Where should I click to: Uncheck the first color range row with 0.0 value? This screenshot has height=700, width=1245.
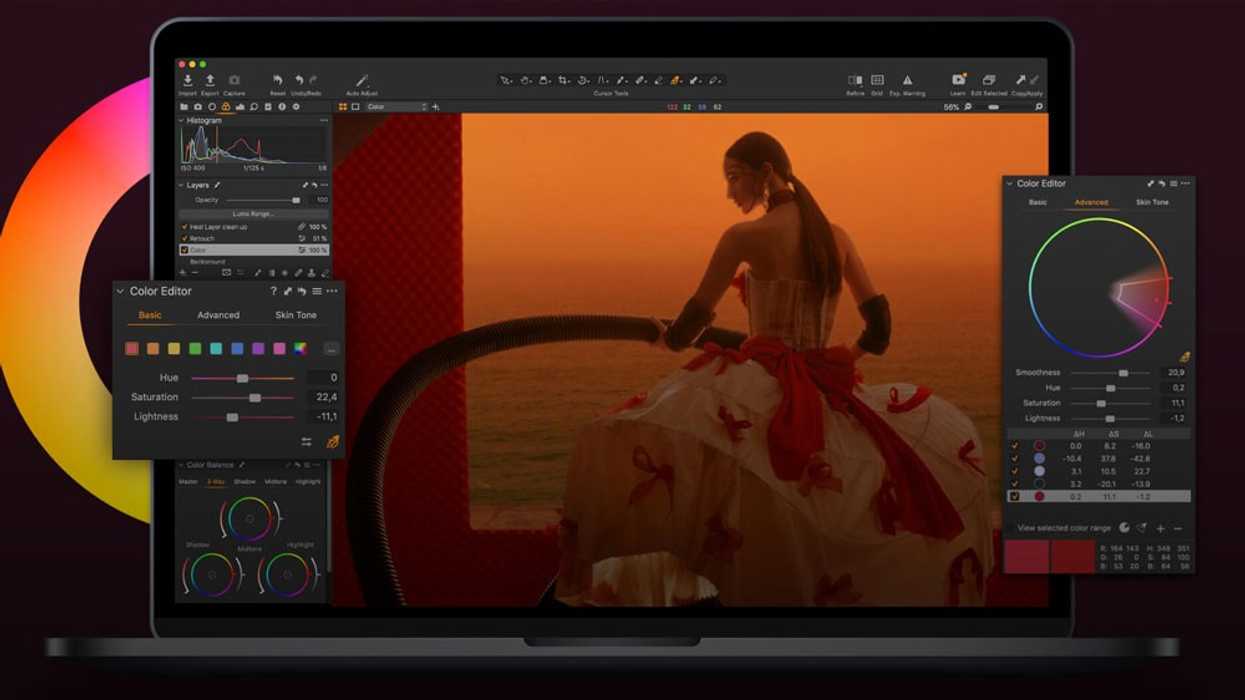[x=1015, y=446]
